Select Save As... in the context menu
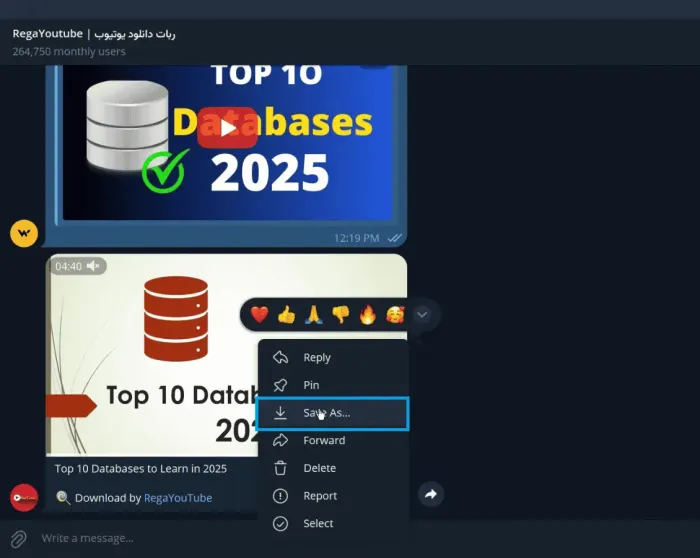The image size is (700, 558). click(x=333, y=413)
